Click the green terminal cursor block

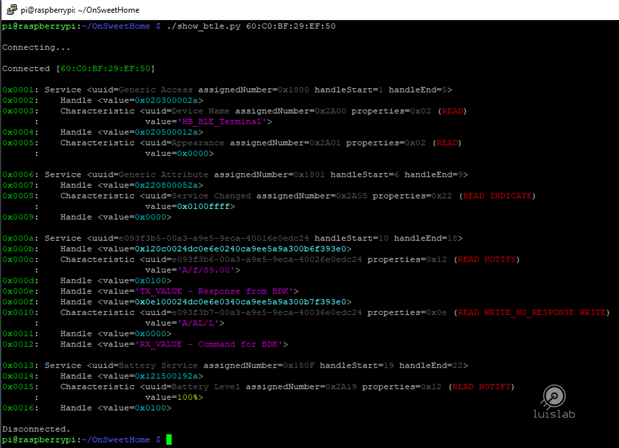169,440
